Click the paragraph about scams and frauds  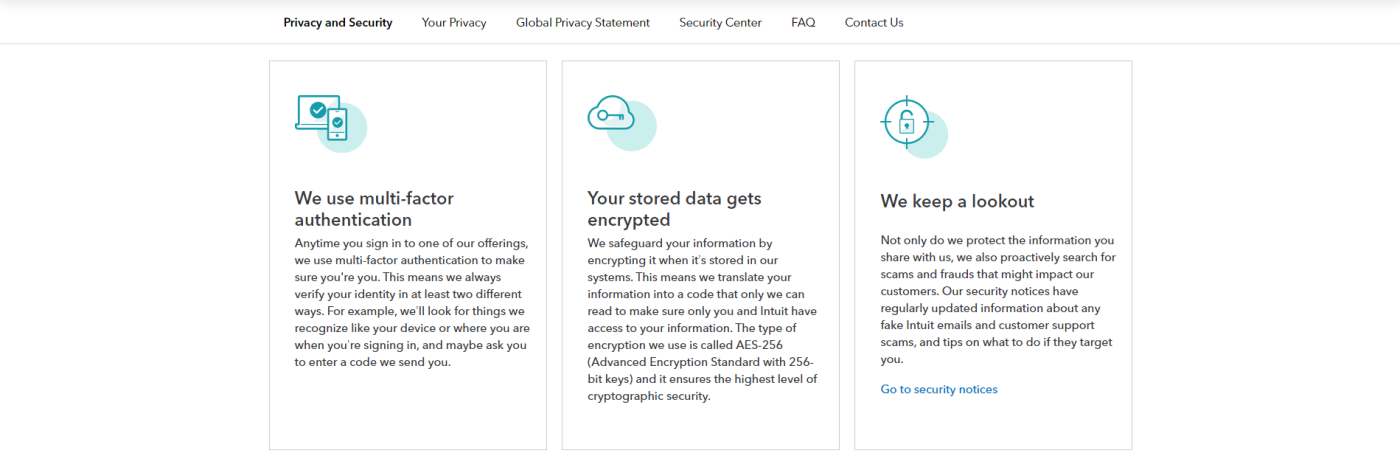(998, 300)
